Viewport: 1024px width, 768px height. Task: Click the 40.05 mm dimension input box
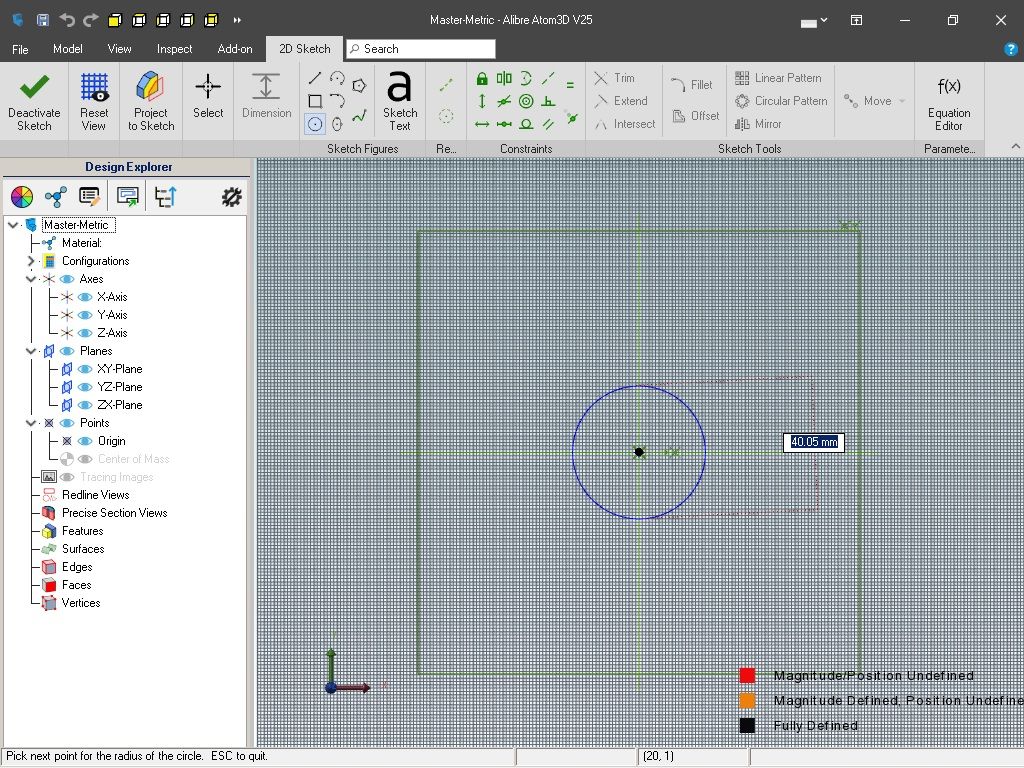coord(814,442)
